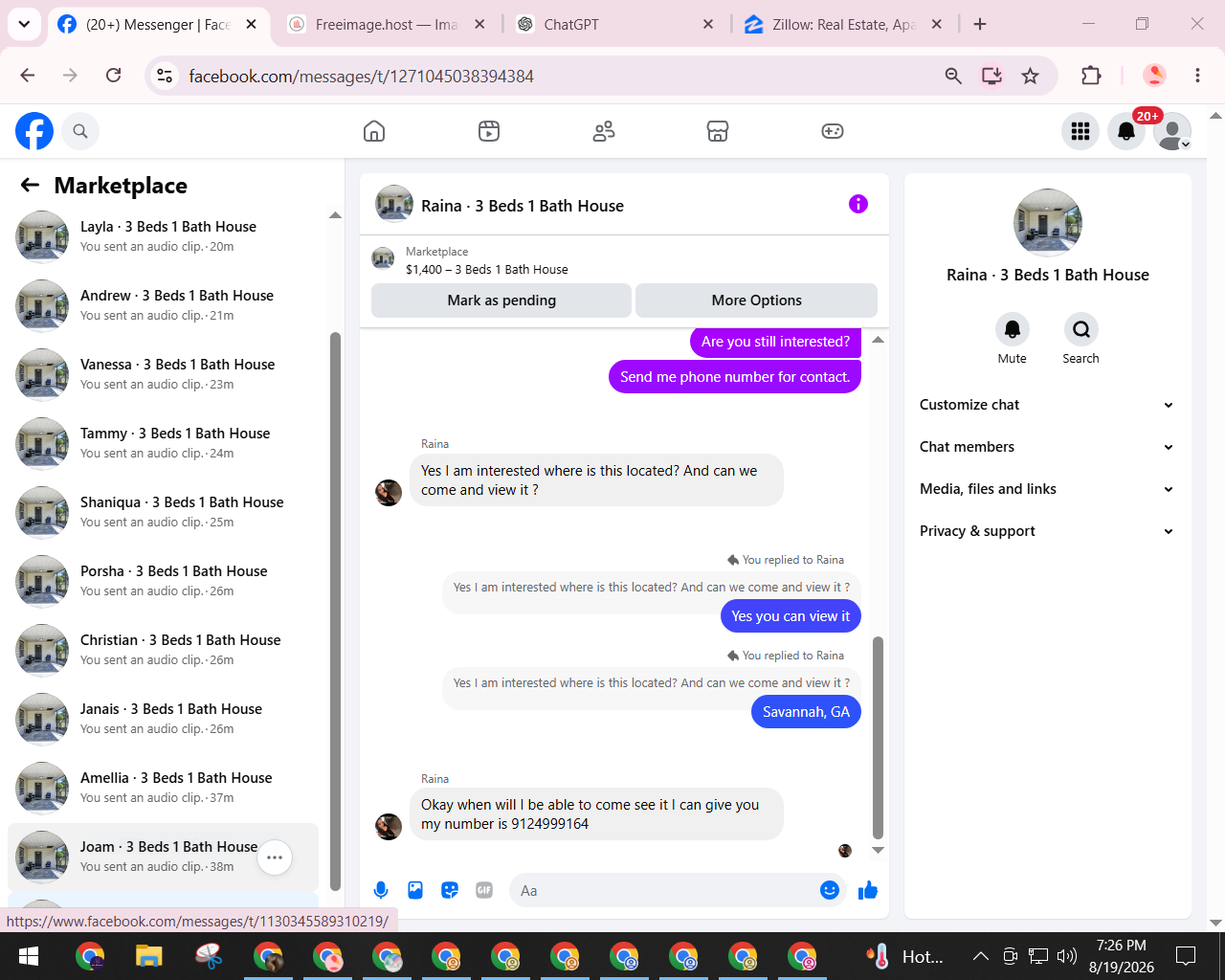Open Shaniqua 3 Beds 1 Bath House conversation

[x=164, y=512]
